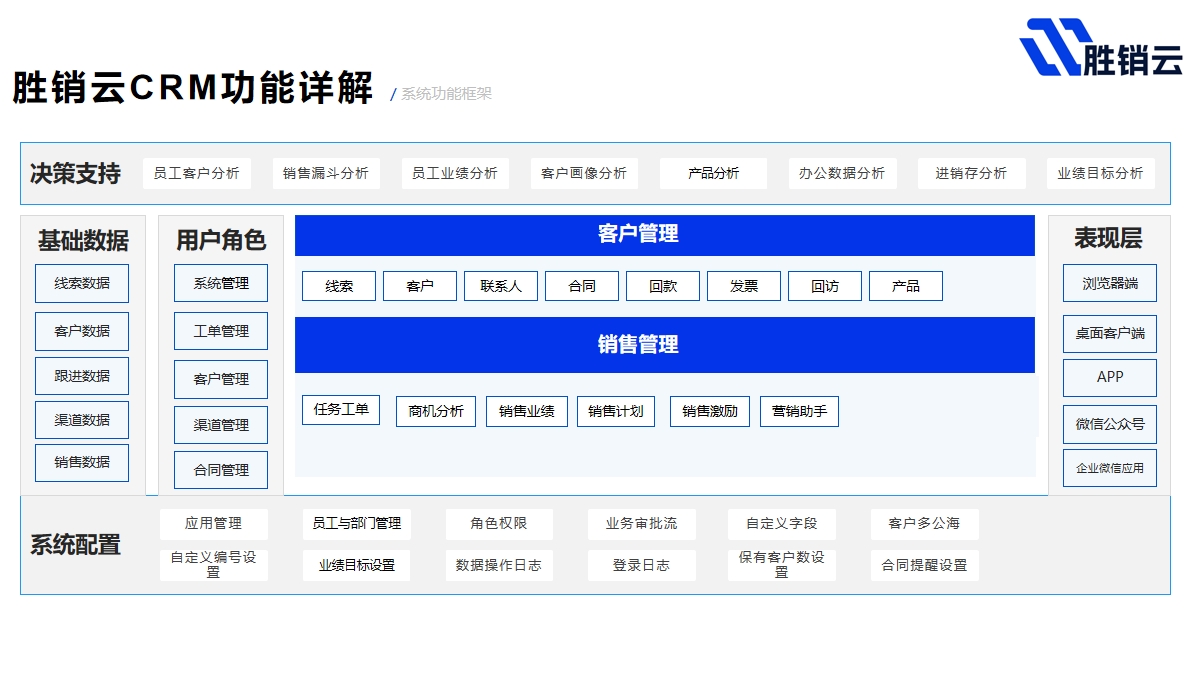Open 任务工单 under 销售管理

click(x=341, y=410)
